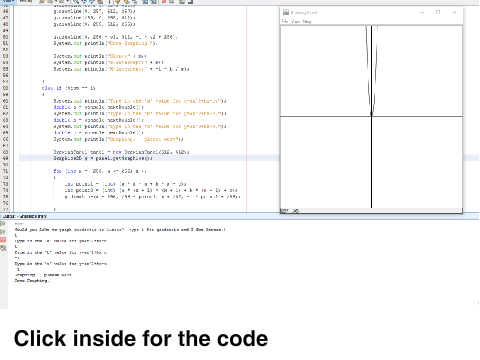The image size is (480, 360).
Task: Click the graph canvas in Drawing Panel
Action: pyautogui.click(x=371, y=117)
